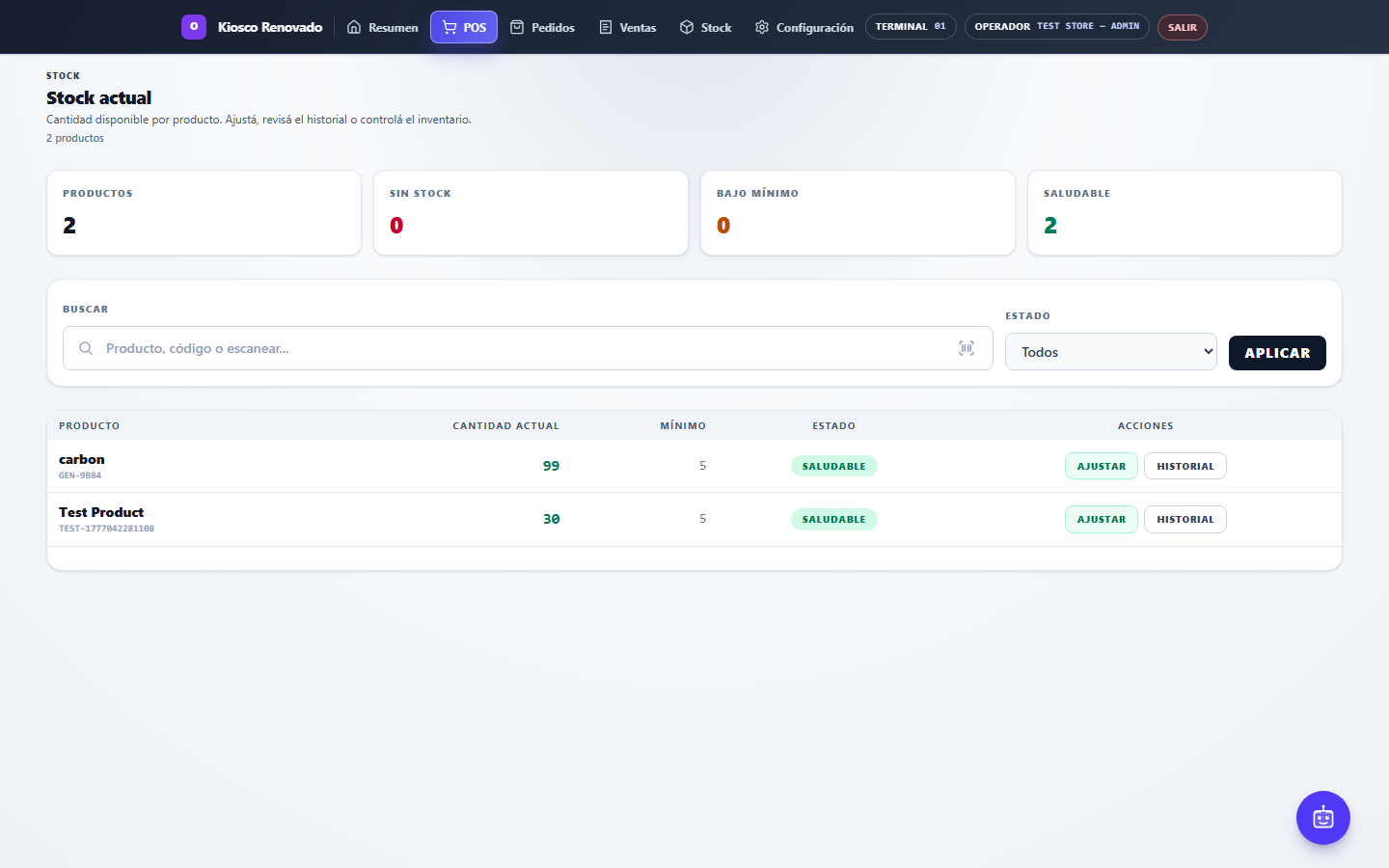
Task: Click the home icon beside Resumen
Action: tap(354, 27)
